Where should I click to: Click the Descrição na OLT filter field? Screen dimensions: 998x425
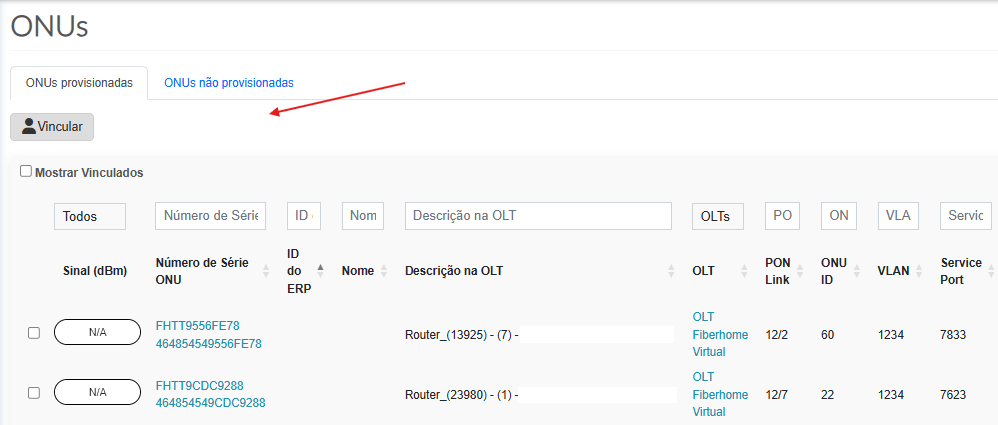[538, 216]
